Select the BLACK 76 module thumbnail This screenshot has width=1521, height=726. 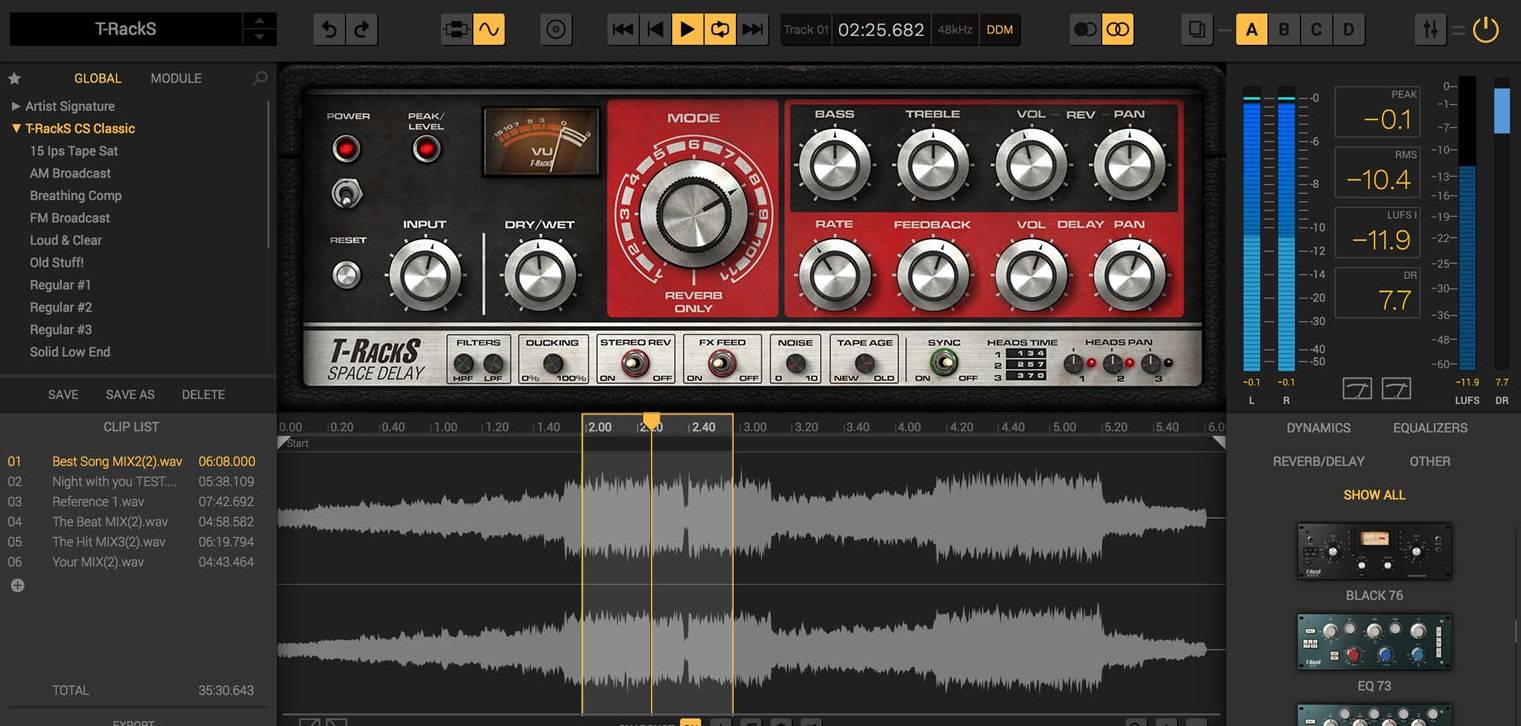pos(1374,551)
